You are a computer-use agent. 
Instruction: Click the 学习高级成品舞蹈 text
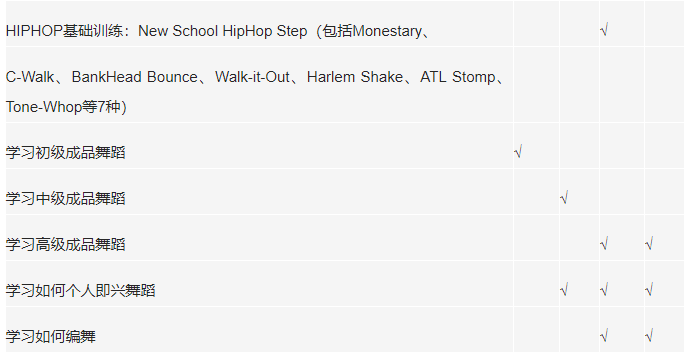click(66, 244)
